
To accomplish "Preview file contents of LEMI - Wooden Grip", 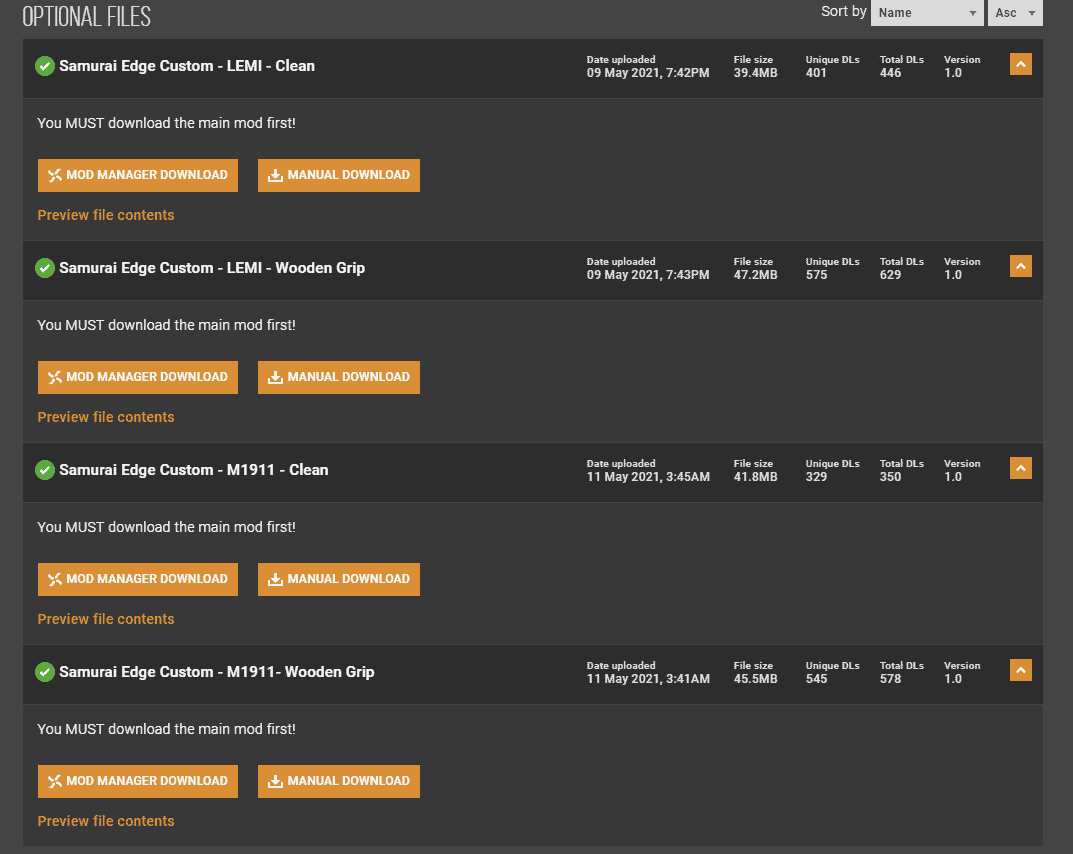I will click(x=106, y=417).
